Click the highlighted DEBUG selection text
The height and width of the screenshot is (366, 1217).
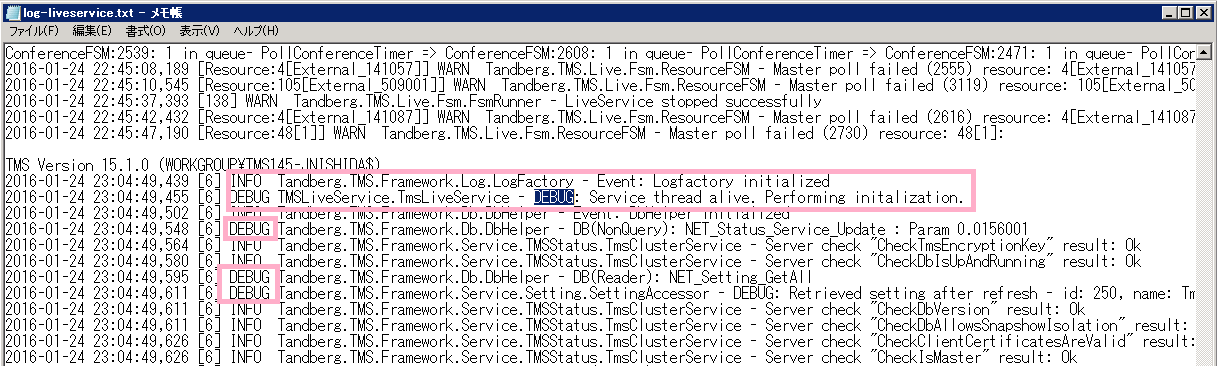pos(555,197)
